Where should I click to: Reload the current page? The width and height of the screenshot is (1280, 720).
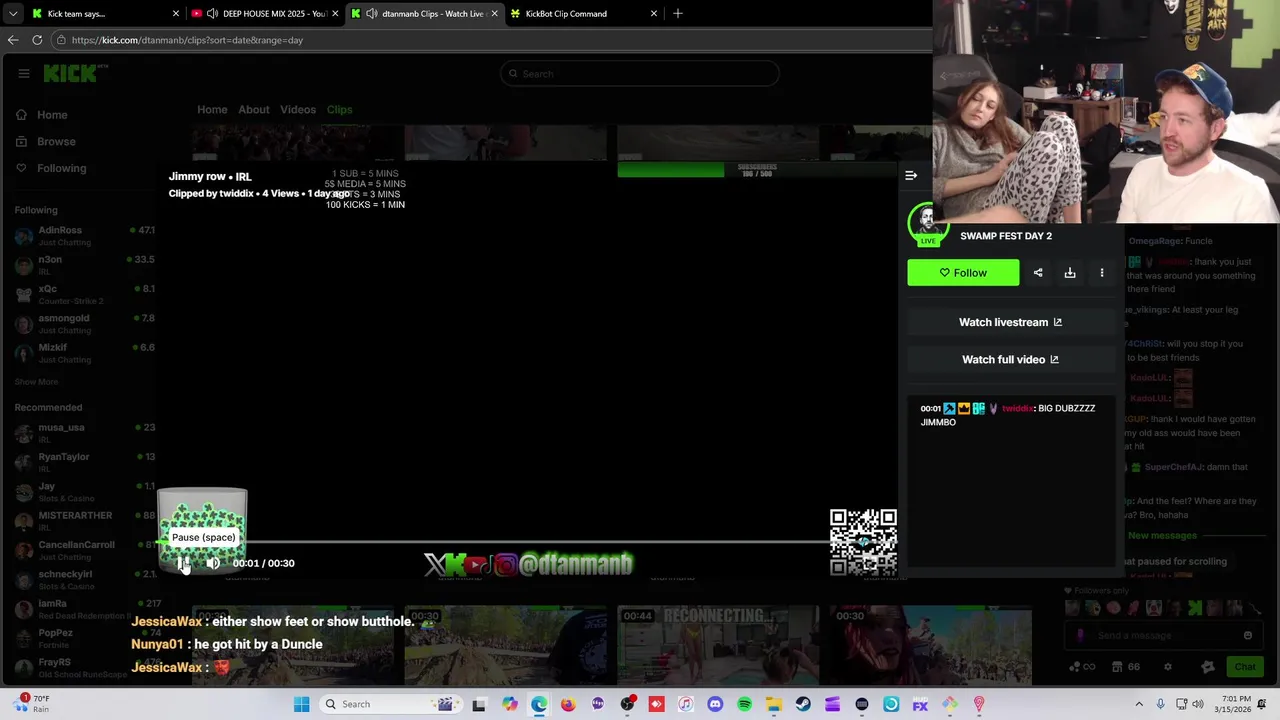(x=37, y=40)
